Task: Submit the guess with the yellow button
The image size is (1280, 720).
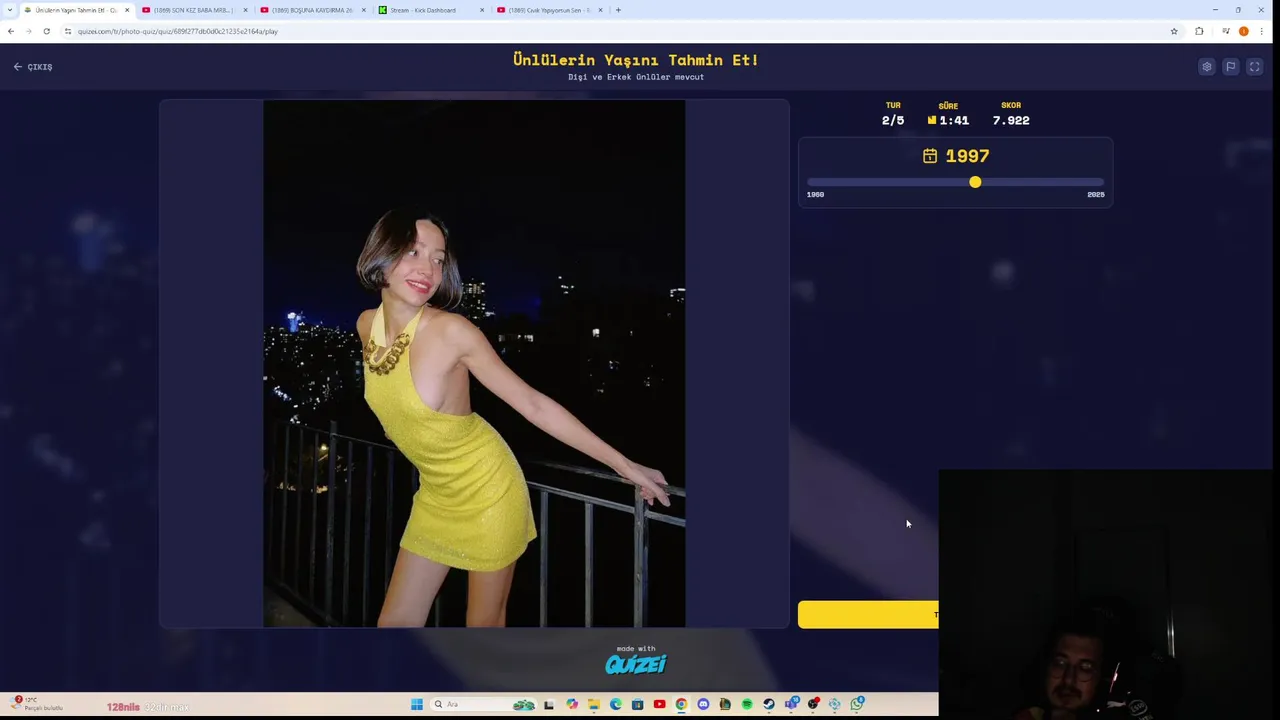Action: pos(868,615)
